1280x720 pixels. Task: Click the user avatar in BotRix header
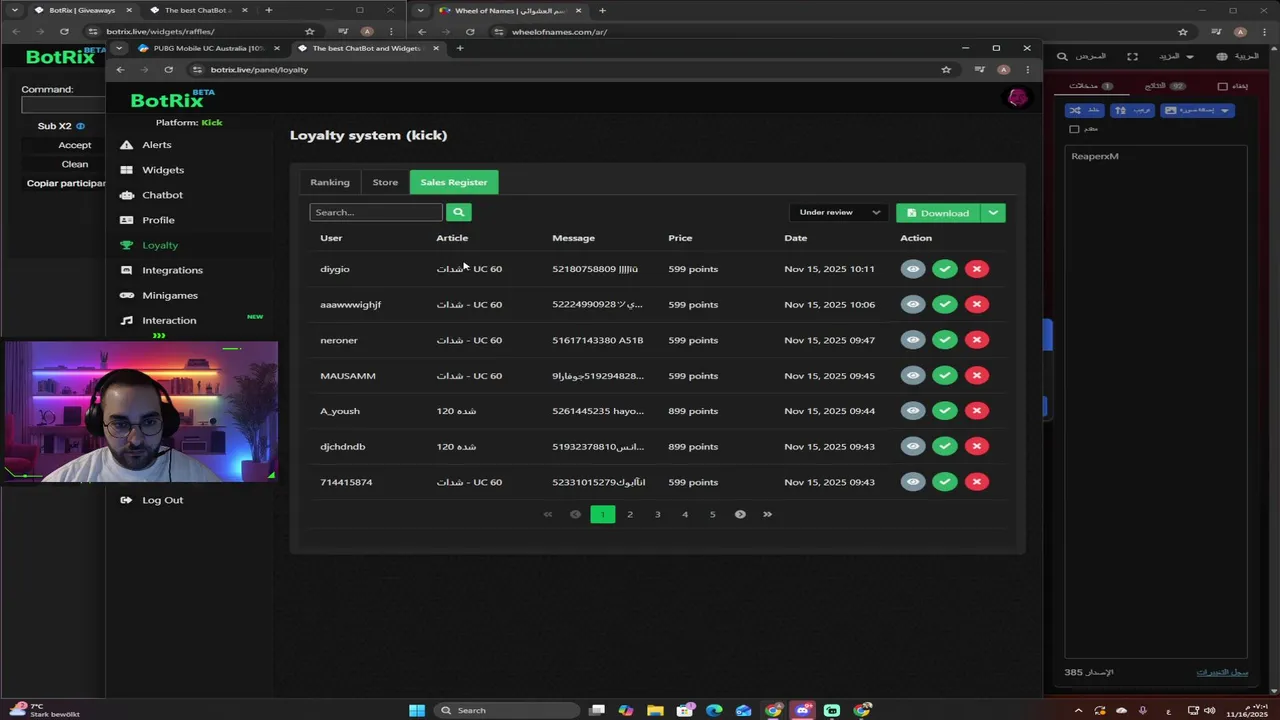tap(1017, 98)
